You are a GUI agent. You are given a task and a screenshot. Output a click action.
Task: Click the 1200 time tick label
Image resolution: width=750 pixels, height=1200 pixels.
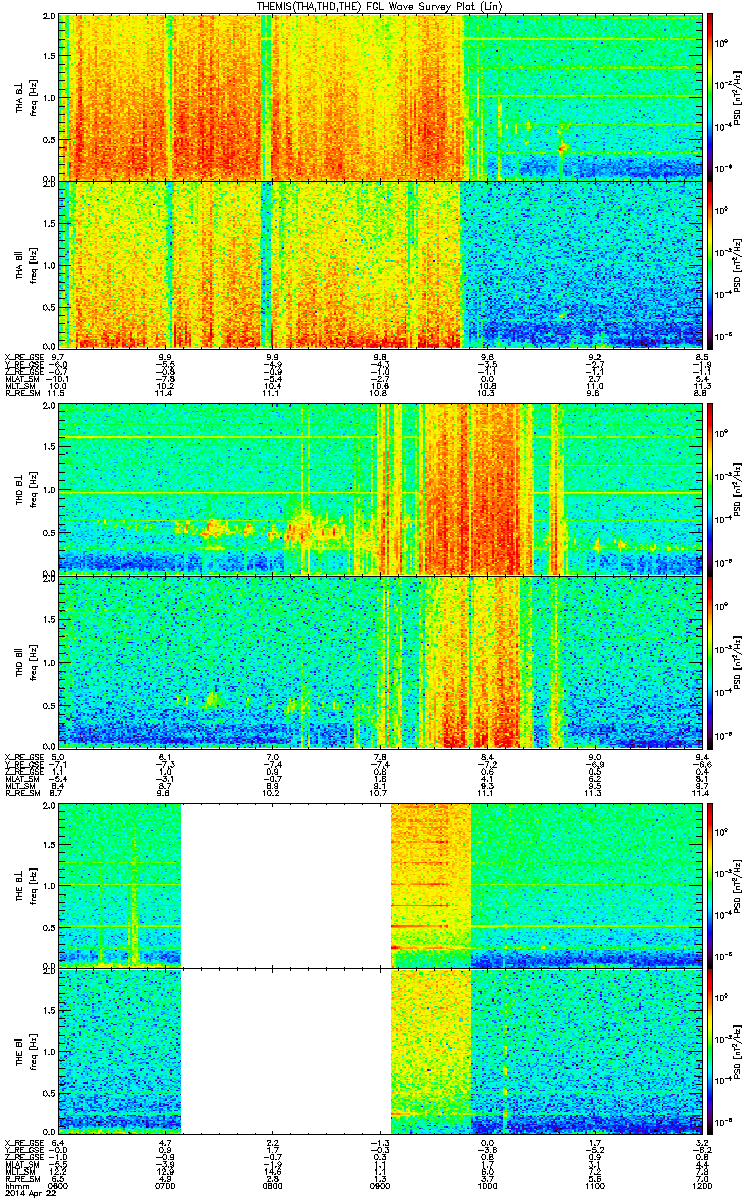pos(701,1184)
